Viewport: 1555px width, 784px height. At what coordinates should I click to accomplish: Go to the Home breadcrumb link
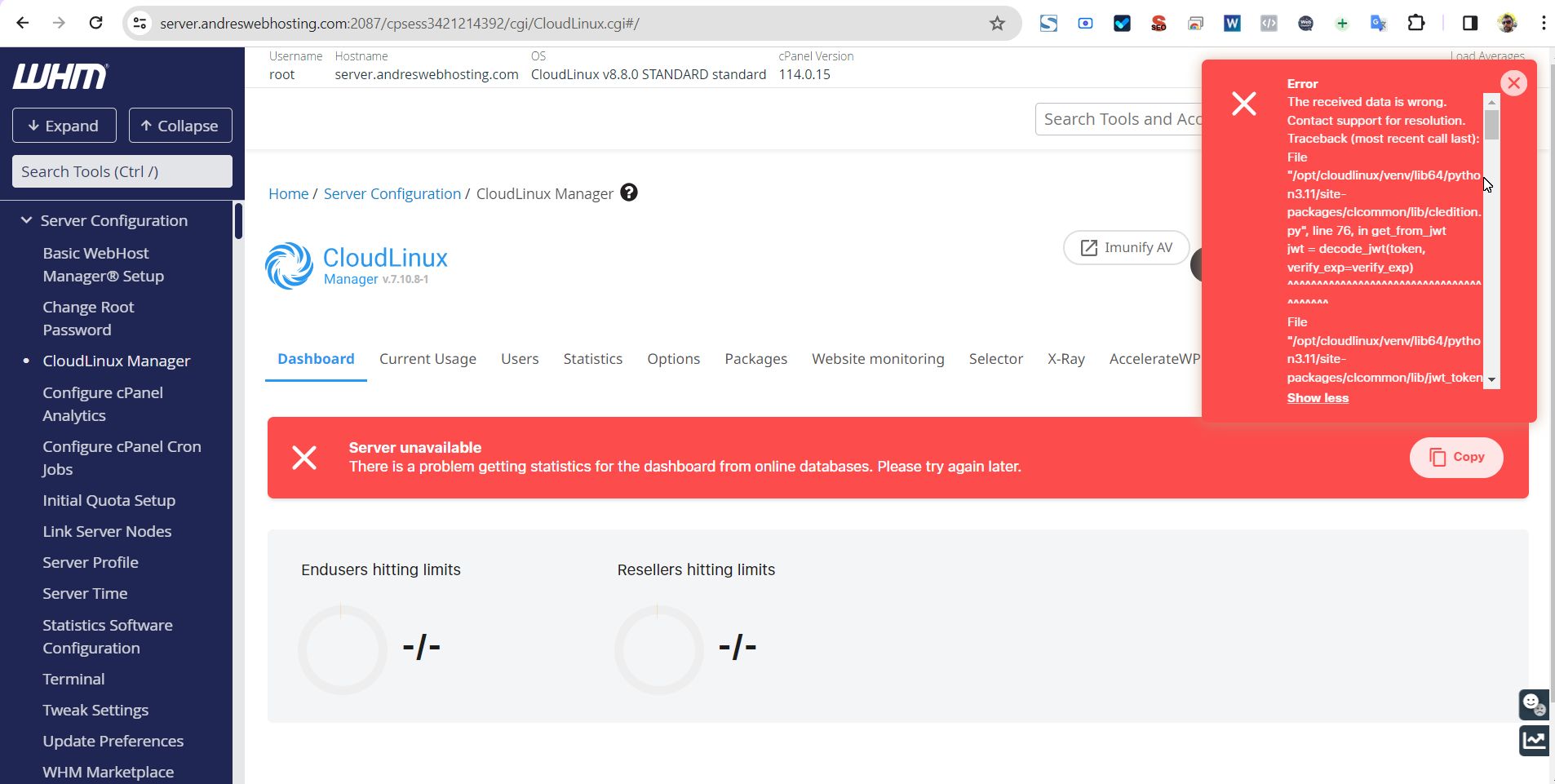(x=289, y=193)
